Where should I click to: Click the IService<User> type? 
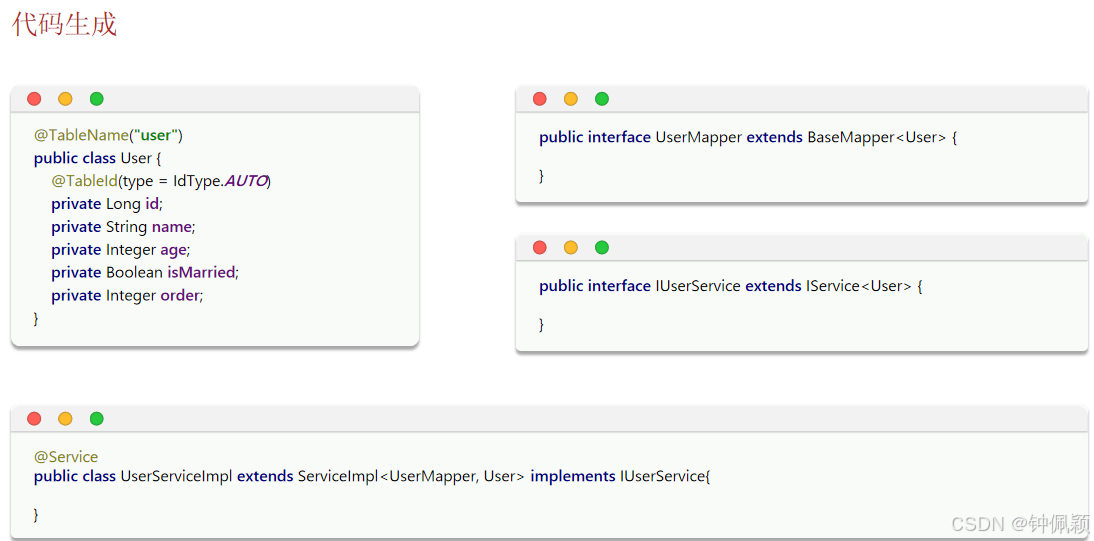[x=859, y=286]
